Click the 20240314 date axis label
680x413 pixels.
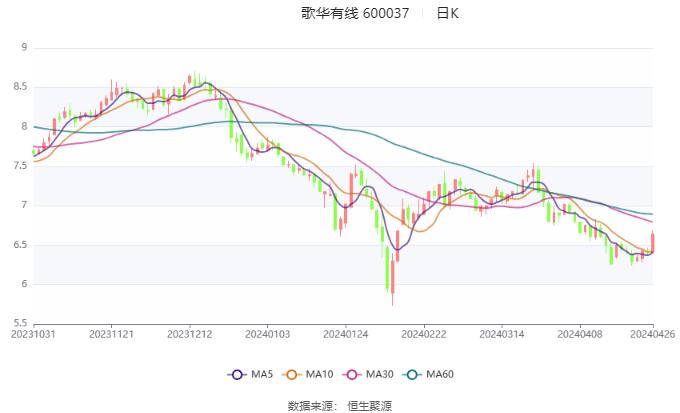click(502, 334)
